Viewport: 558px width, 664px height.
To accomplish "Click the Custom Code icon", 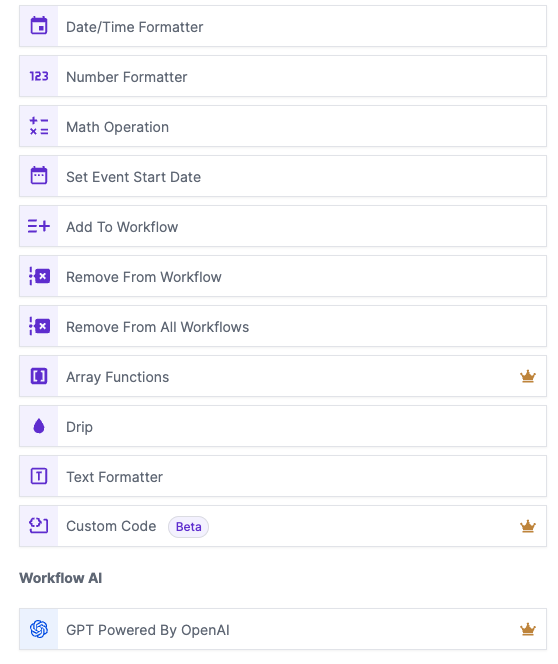I will tap(39, 526).
